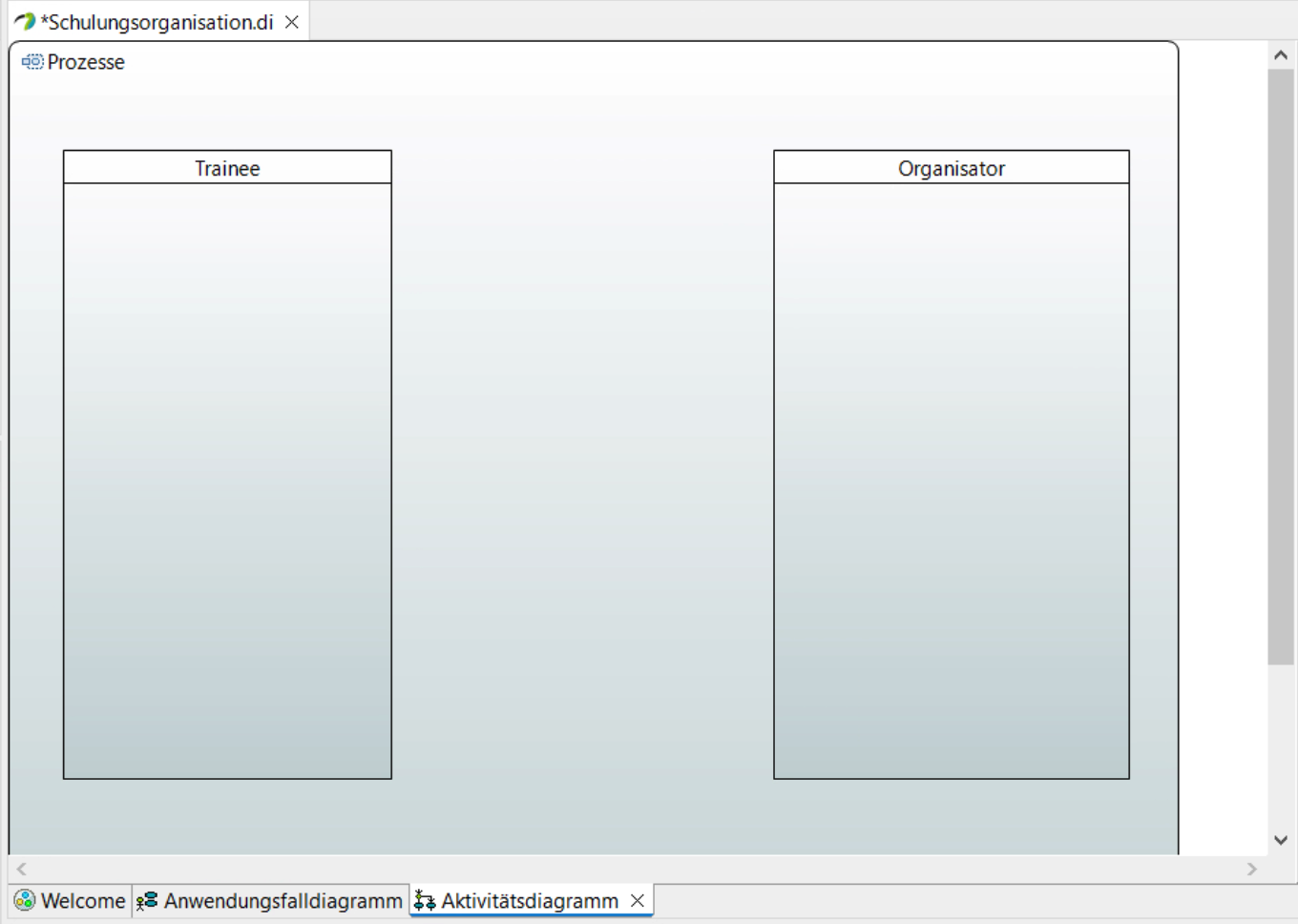Click the horizontal scrollbar right arrow
This screenshot has width=1298, height=924.
point(1252,869)
